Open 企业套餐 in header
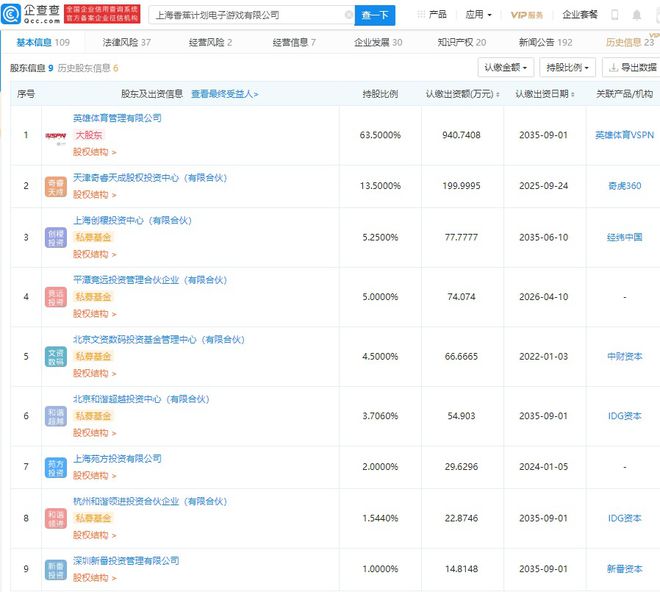This screenshot has height=592, width=660. point(580,15)
